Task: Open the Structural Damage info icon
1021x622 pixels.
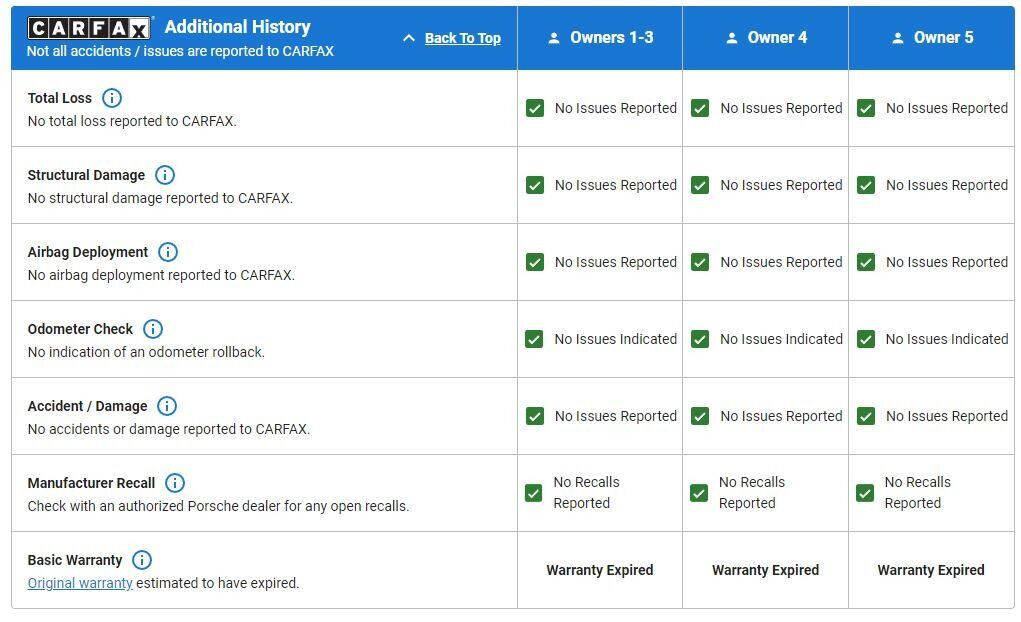Action: tap(165, 175)
